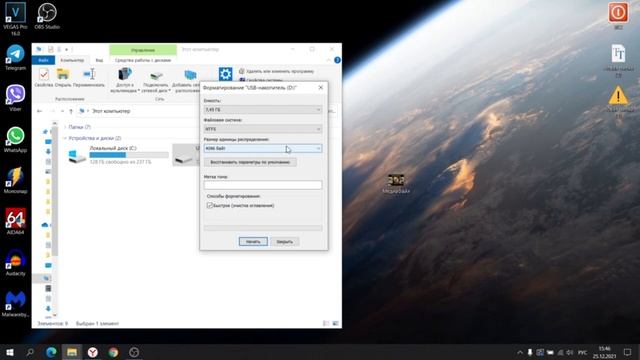Open the Windows Start menu
640x360 pixels.
click(10, 352)
